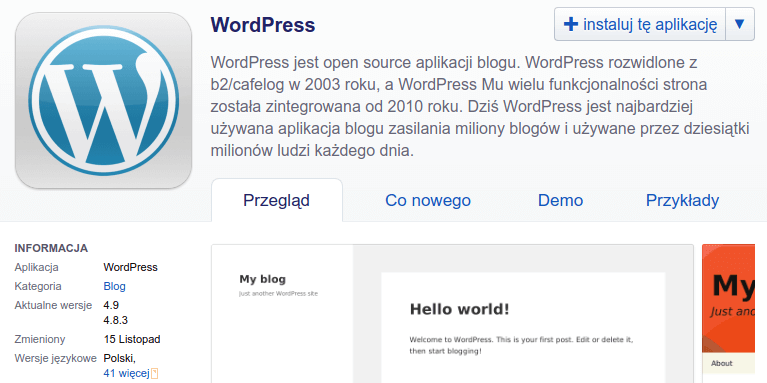The image size is (767, 383).
Task: Click the 'WordPress' value next to Aplikacja
Action: click(131, 267)
